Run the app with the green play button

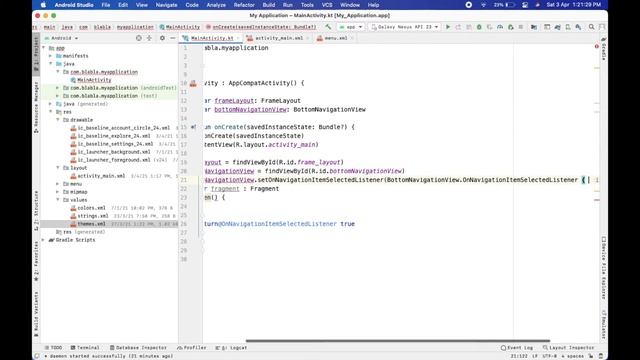(x=448, y=27)
